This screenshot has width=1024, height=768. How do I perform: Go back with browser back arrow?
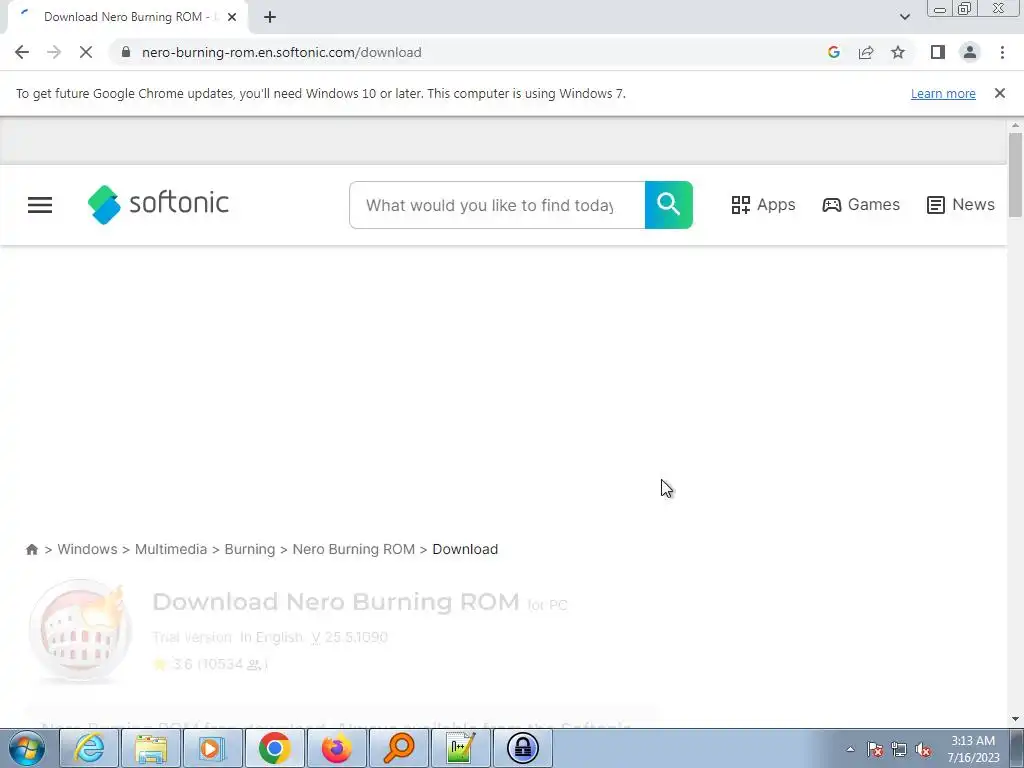[22, 52]
